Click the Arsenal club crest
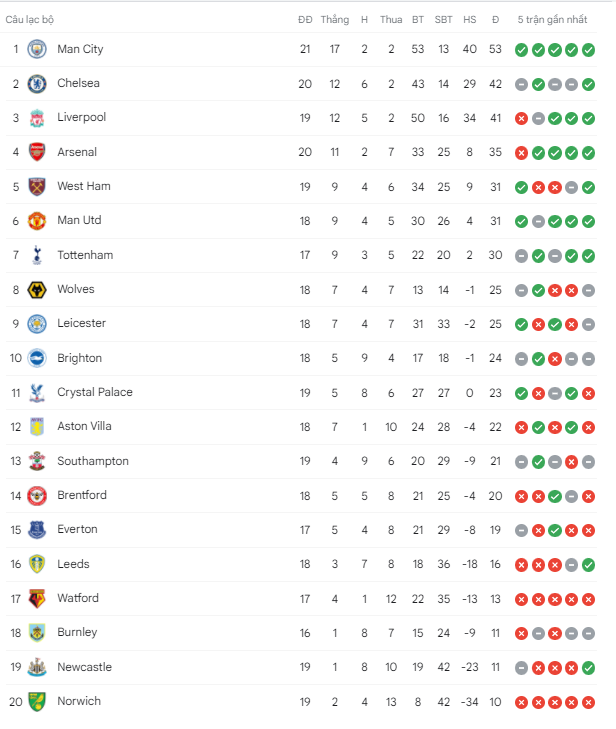Screen dimensions: 616x729 tap(37, 152)
